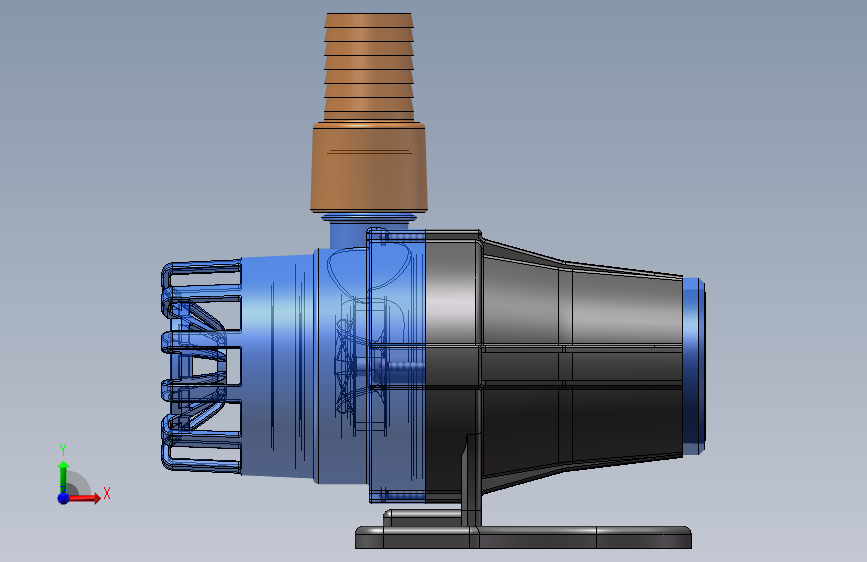Select the blue inlet strainer cage
The width and height of the screenshot is (867, 562).
tap(201, 366)
